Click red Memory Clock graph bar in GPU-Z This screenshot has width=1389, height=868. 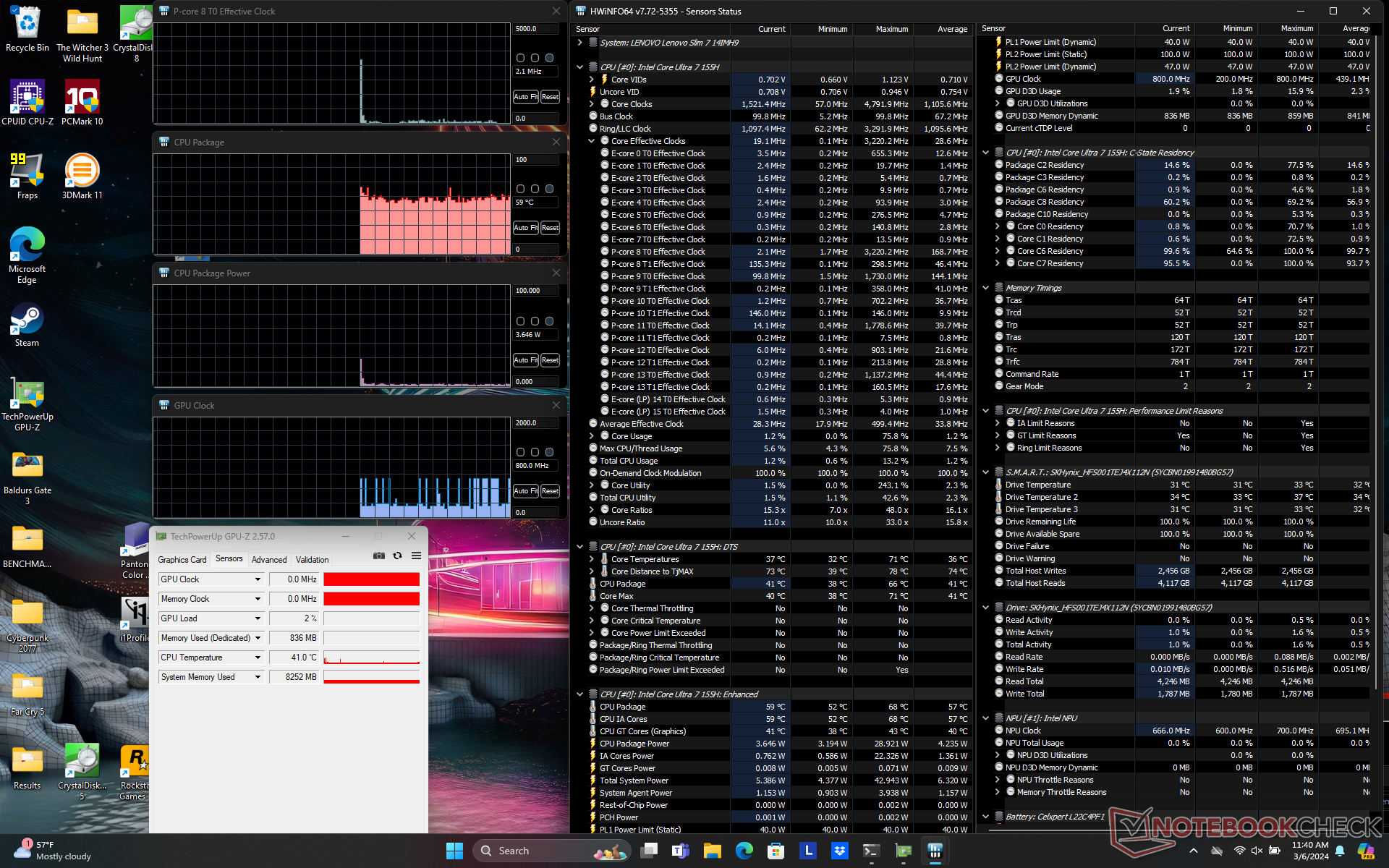(x=371, y=599)
